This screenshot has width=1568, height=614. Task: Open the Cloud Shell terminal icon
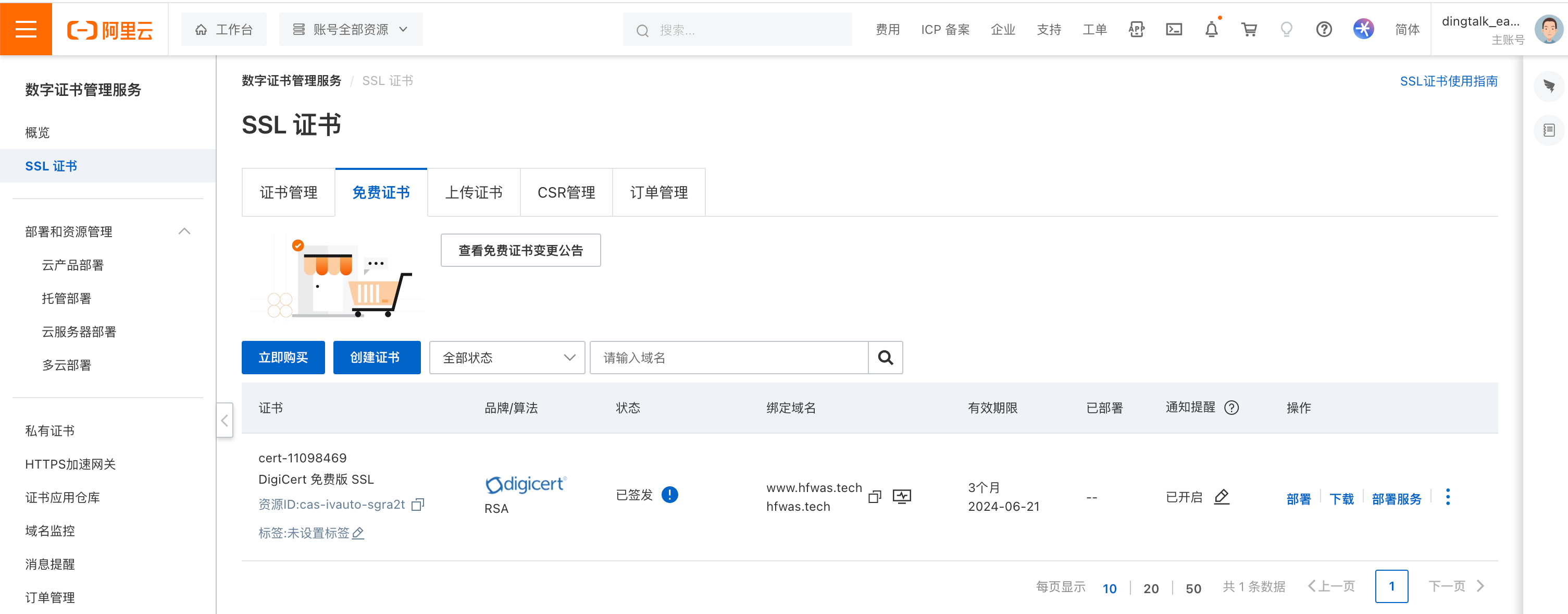[x=1174, y=29]
